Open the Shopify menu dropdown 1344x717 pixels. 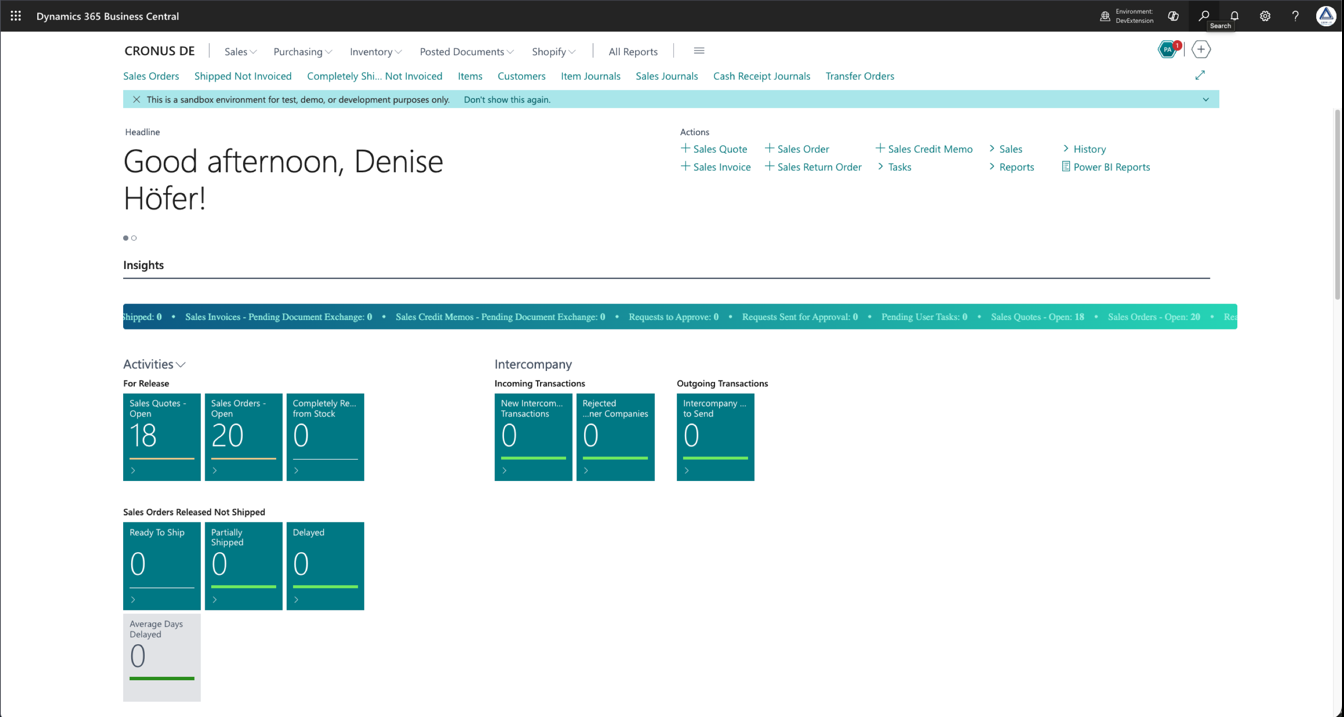[554, 52]
